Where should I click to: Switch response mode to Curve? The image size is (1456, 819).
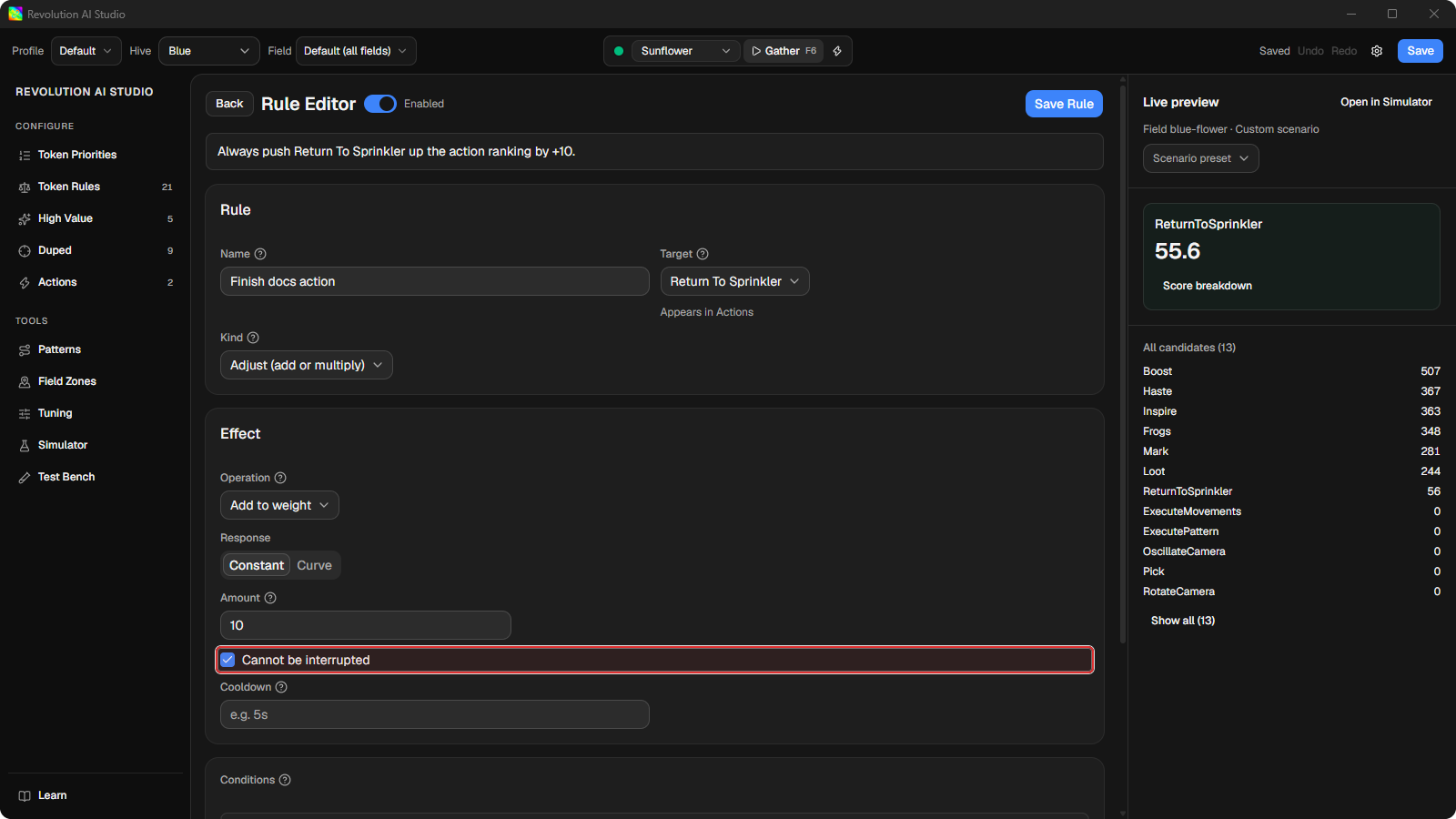(x=314, y=565)
